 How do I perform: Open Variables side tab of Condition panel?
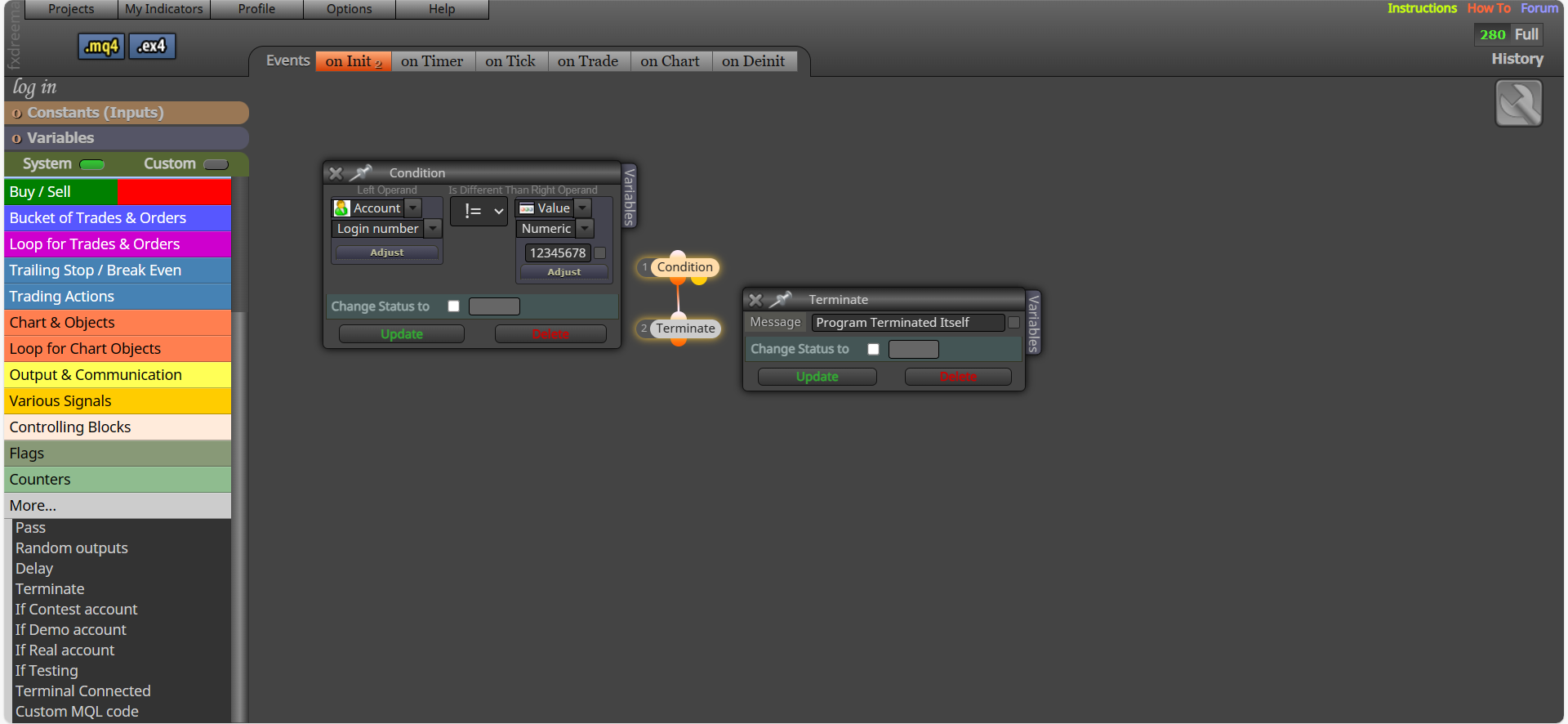pos(629,196)
